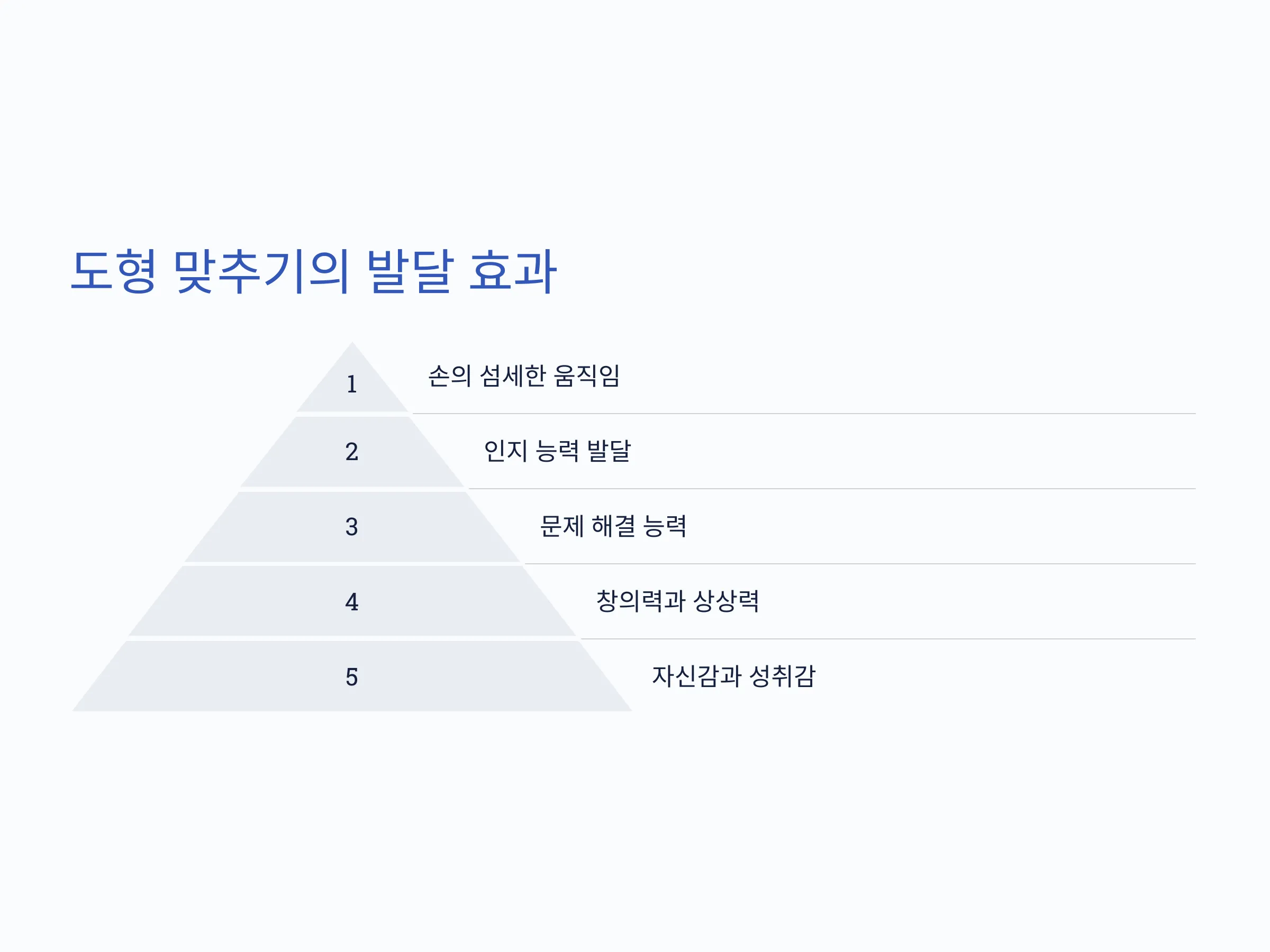Click the divider line below 인지 능력 발달

click(832, 489)
